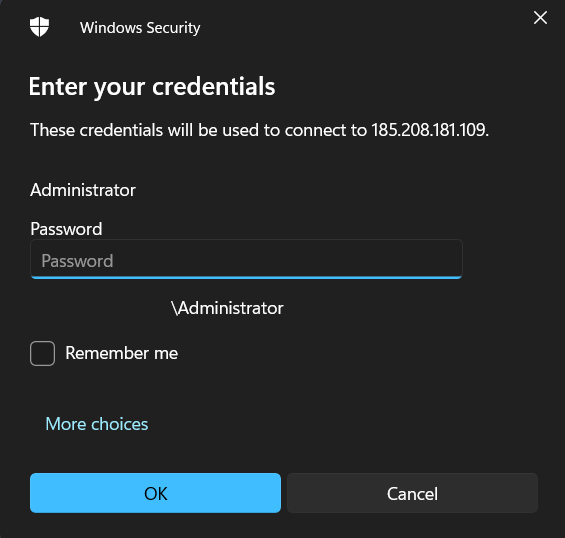
Task: Select the Administrator username label
Action: (x=83, y=190)
